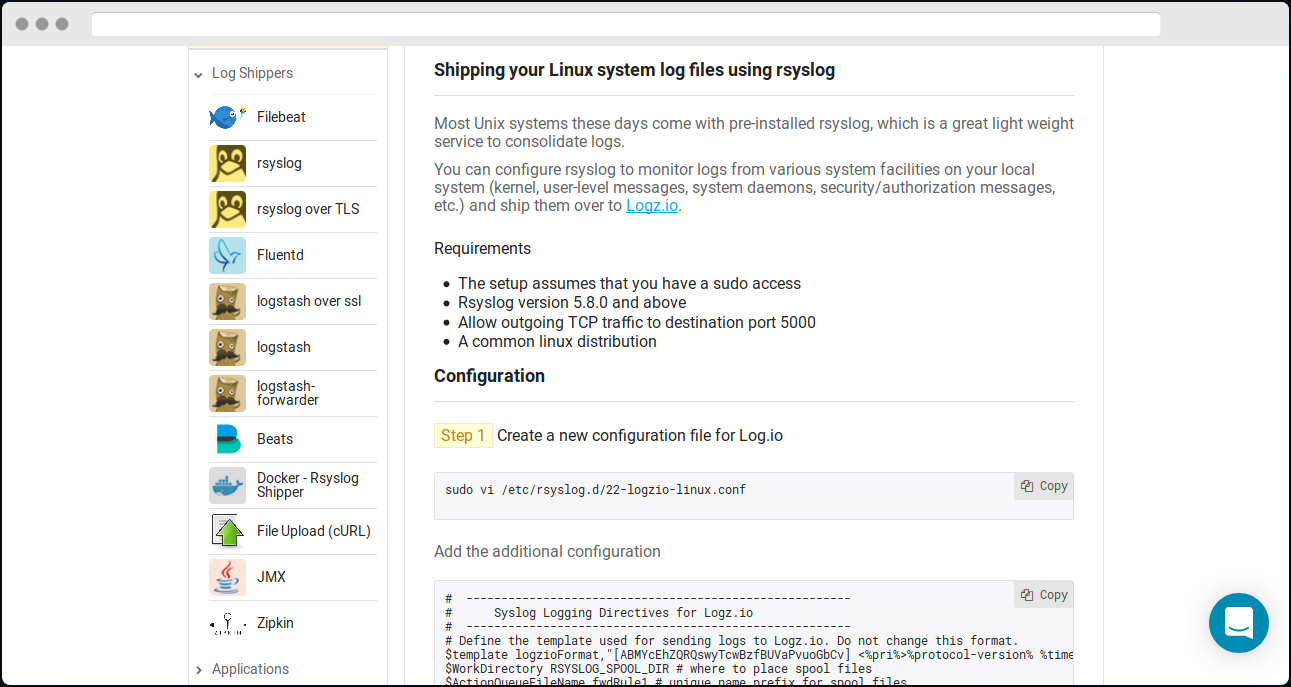1291x687 pixels.
Task: Click 'Rsyslog version 5.8.0 and above' line
Action: [572, 303]
